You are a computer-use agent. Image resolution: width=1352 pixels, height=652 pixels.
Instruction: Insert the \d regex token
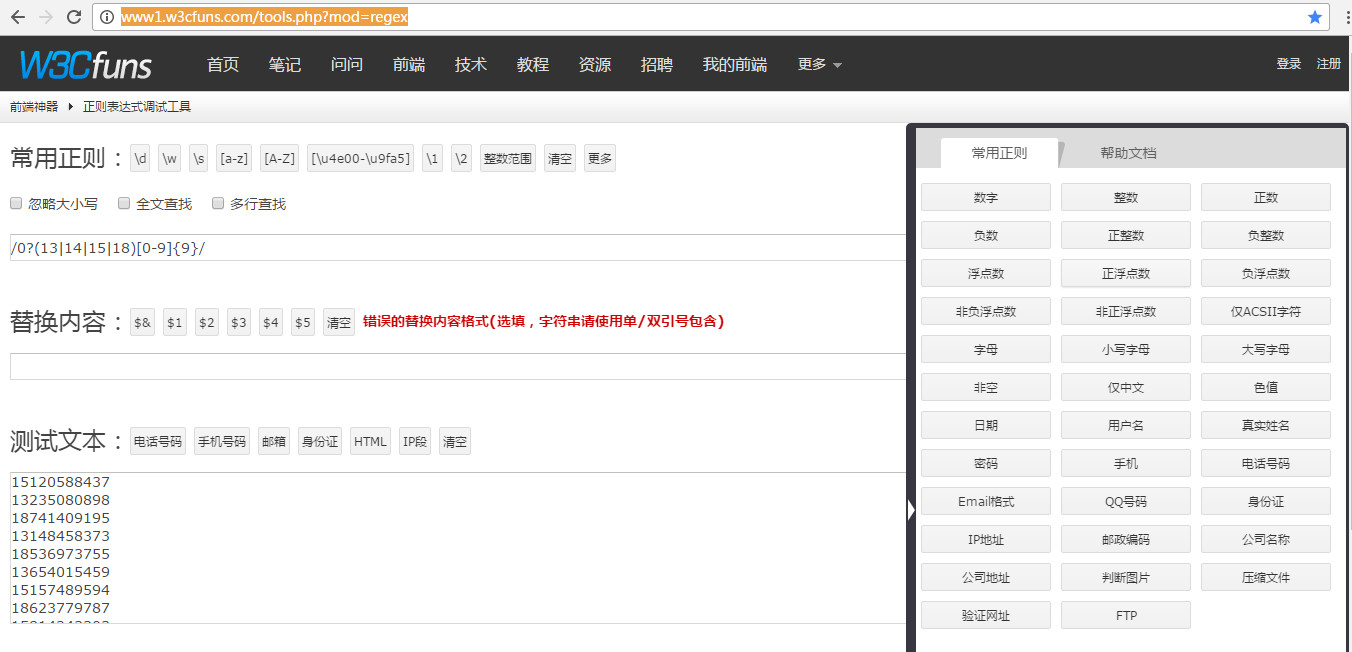(141, 158)
